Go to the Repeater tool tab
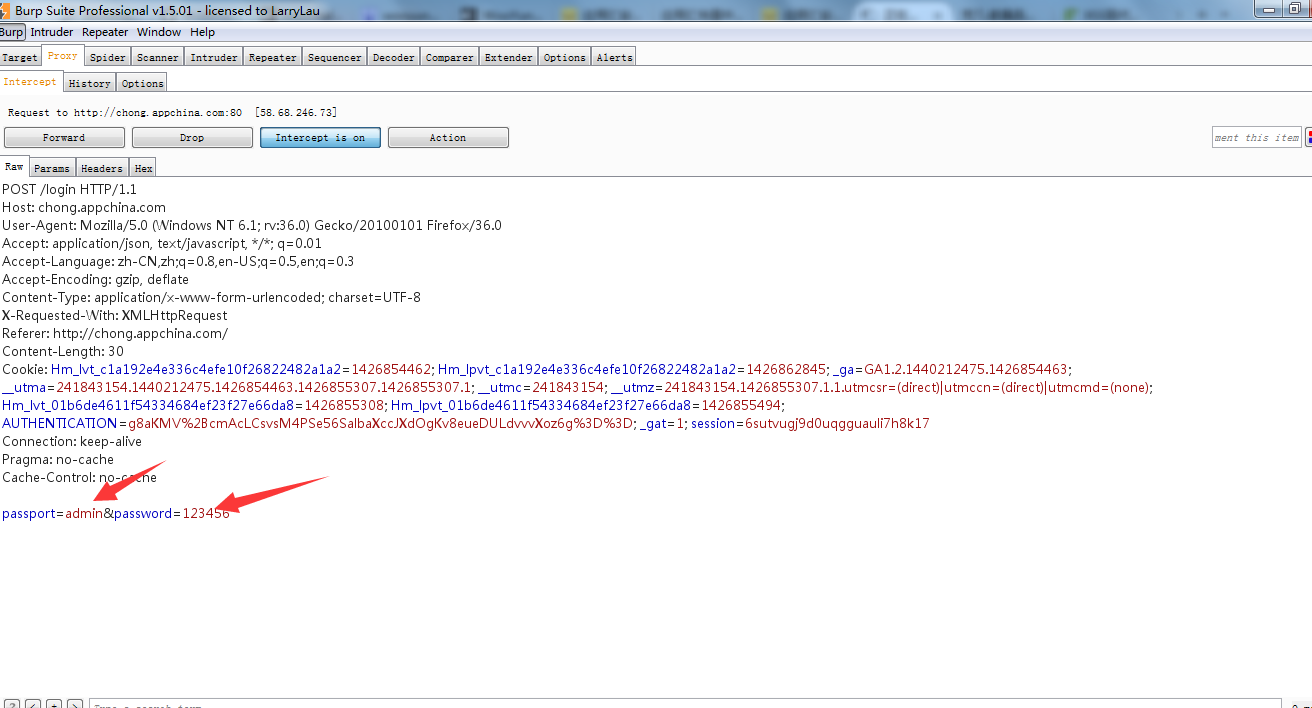Viewport: 1312px width, 708px height. click(x=273, y=57)
